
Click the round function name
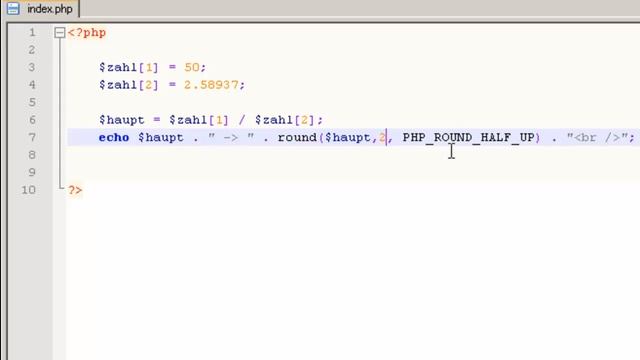pyautogui.click(x=297, y=138)
